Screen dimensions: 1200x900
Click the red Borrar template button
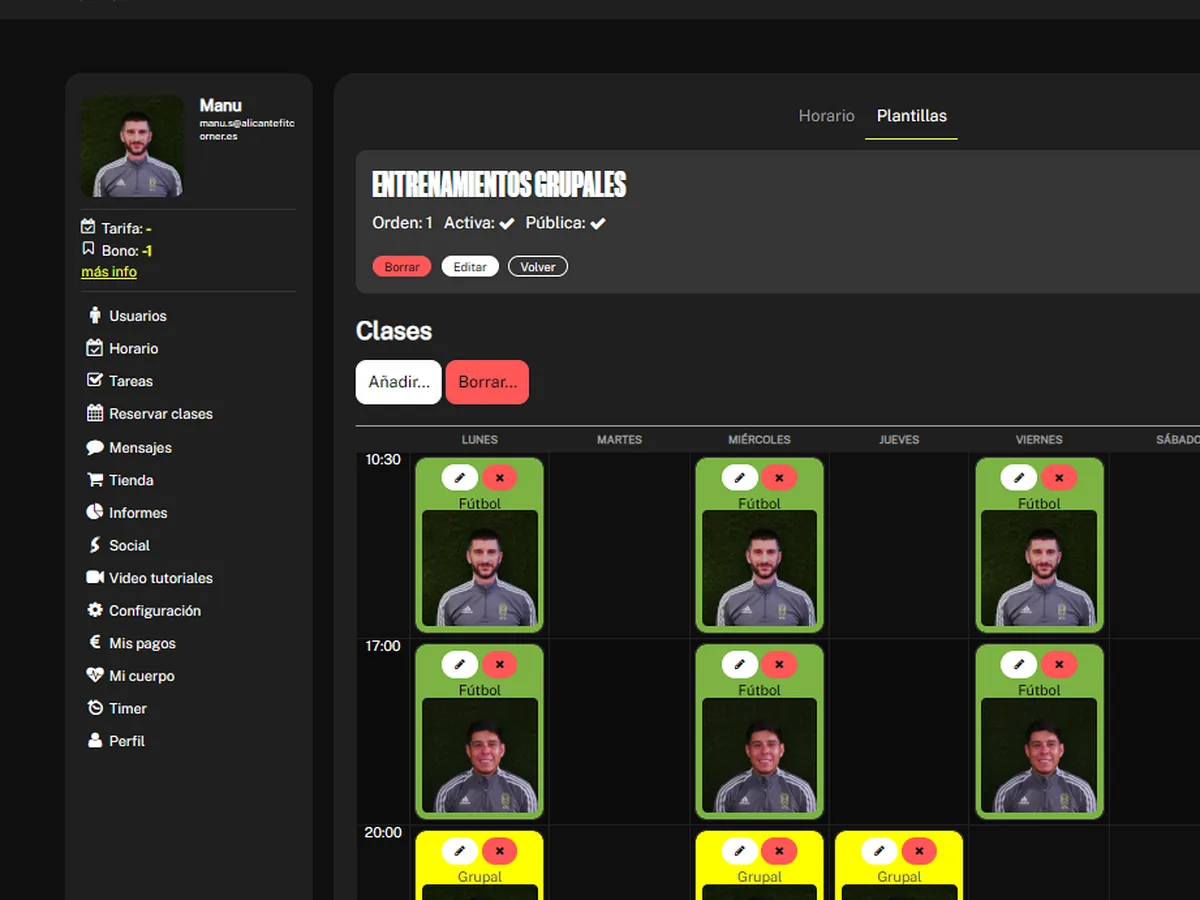click(402, 267)
